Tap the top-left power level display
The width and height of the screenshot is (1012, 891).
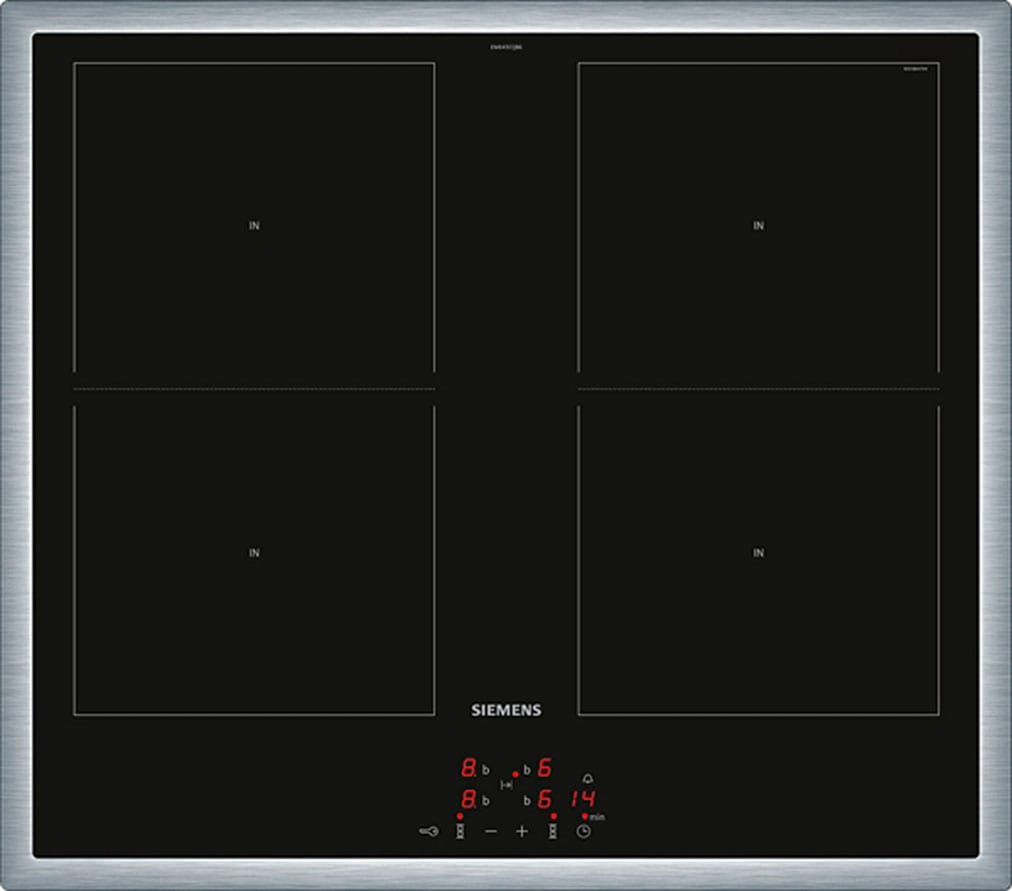click(467, 769)
